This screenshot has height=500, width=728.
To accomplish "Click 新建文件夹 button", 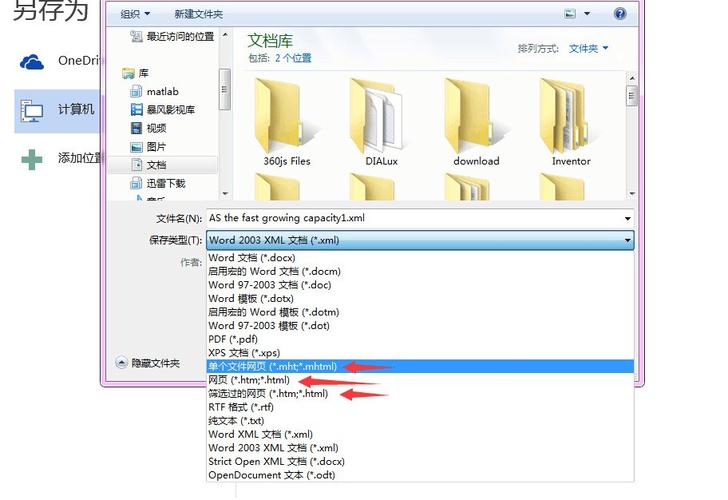I will click(199, 14).
